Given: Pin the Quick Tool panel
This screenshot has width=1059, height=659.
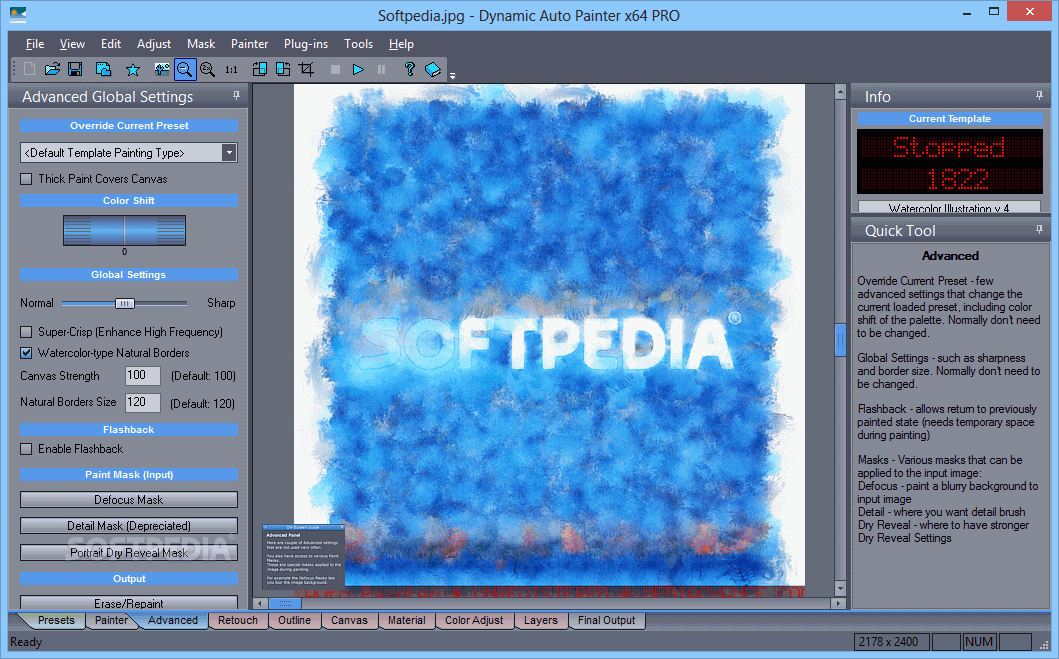Looking at the screenshot, I should point(1039,230).
